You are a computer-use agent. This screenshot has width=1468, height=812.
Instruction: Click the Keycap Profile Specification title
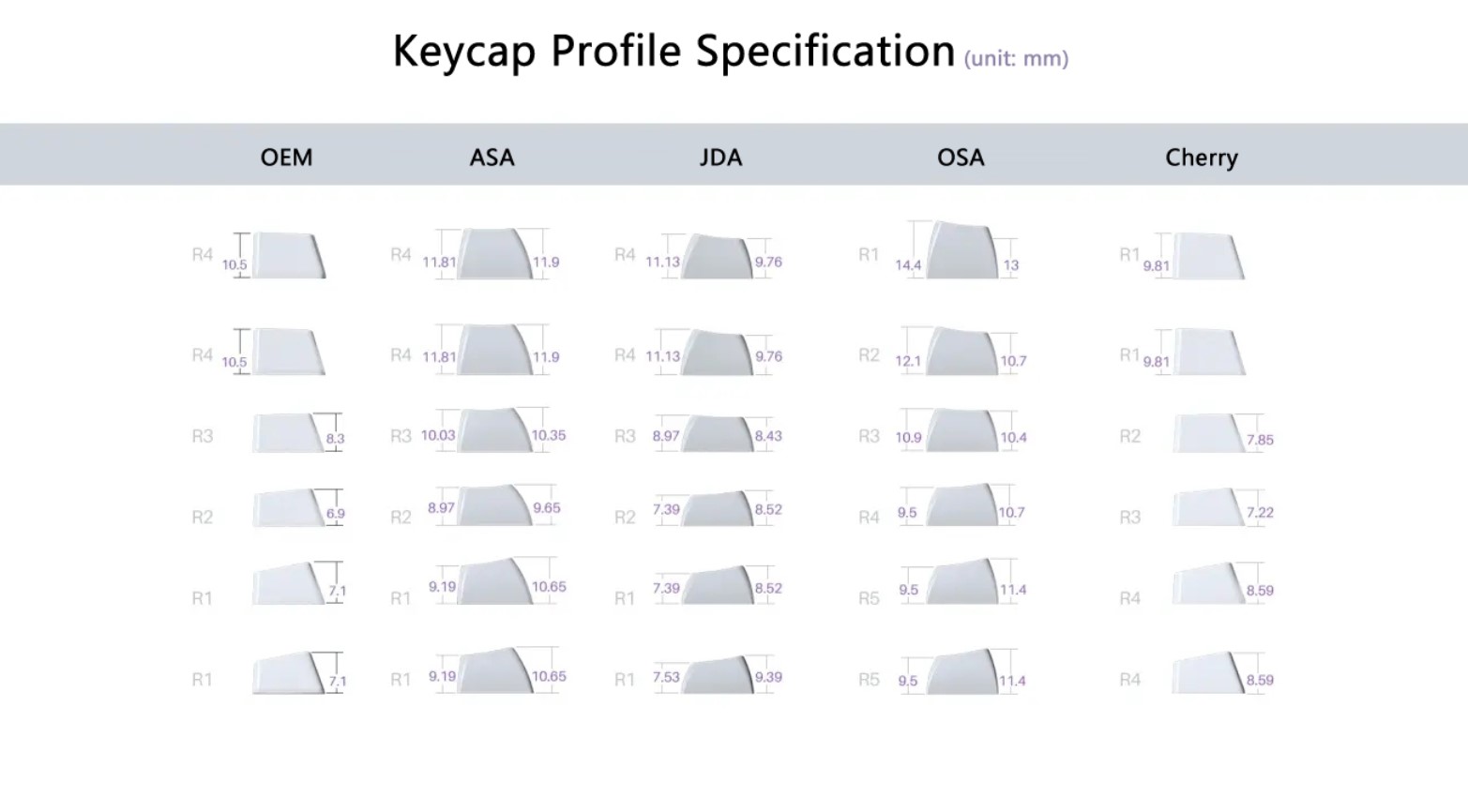pyautogui.click(x=673, y=51)
